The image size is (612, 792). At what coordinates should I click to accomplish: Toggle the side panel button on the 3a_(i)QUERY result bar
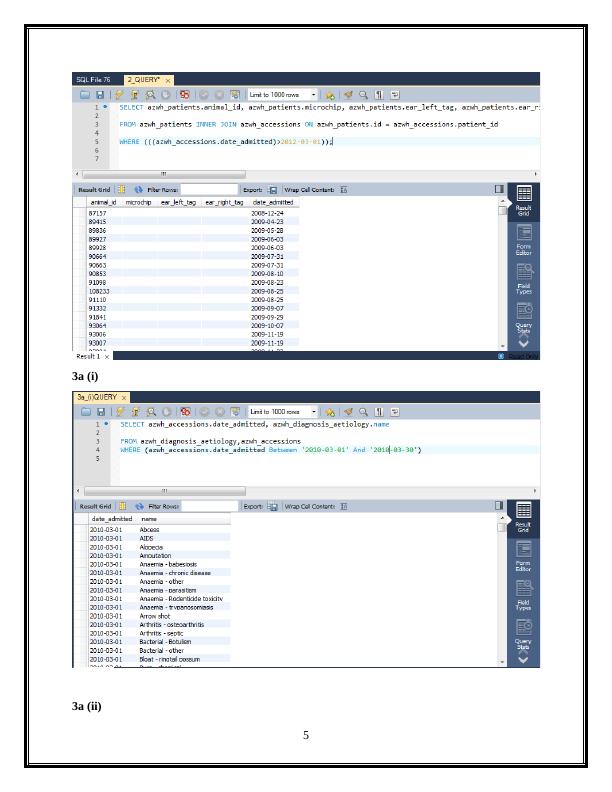[x=500, y=506]
